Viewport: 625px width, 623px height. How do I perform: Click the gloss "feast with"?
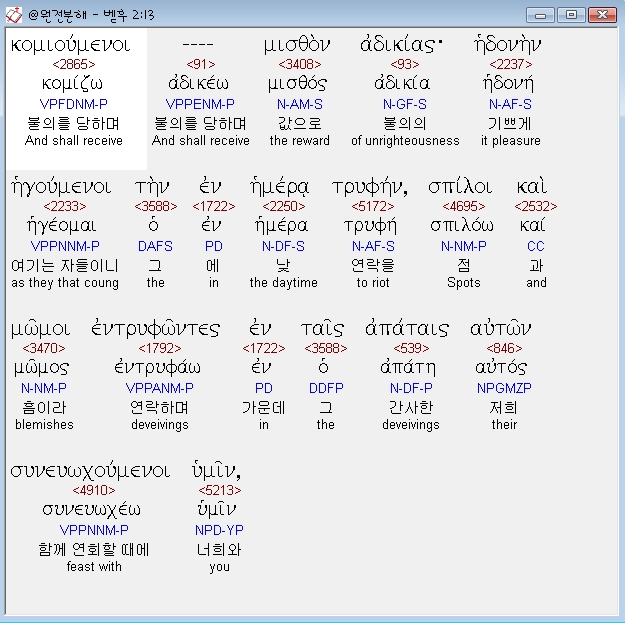(x=94, y=567)
